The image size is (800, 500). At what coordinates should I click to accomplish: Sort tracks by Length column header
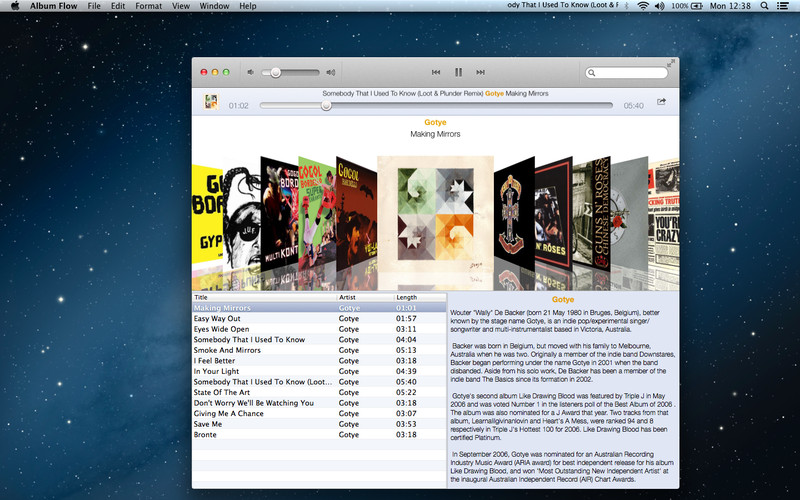(420, 297)
